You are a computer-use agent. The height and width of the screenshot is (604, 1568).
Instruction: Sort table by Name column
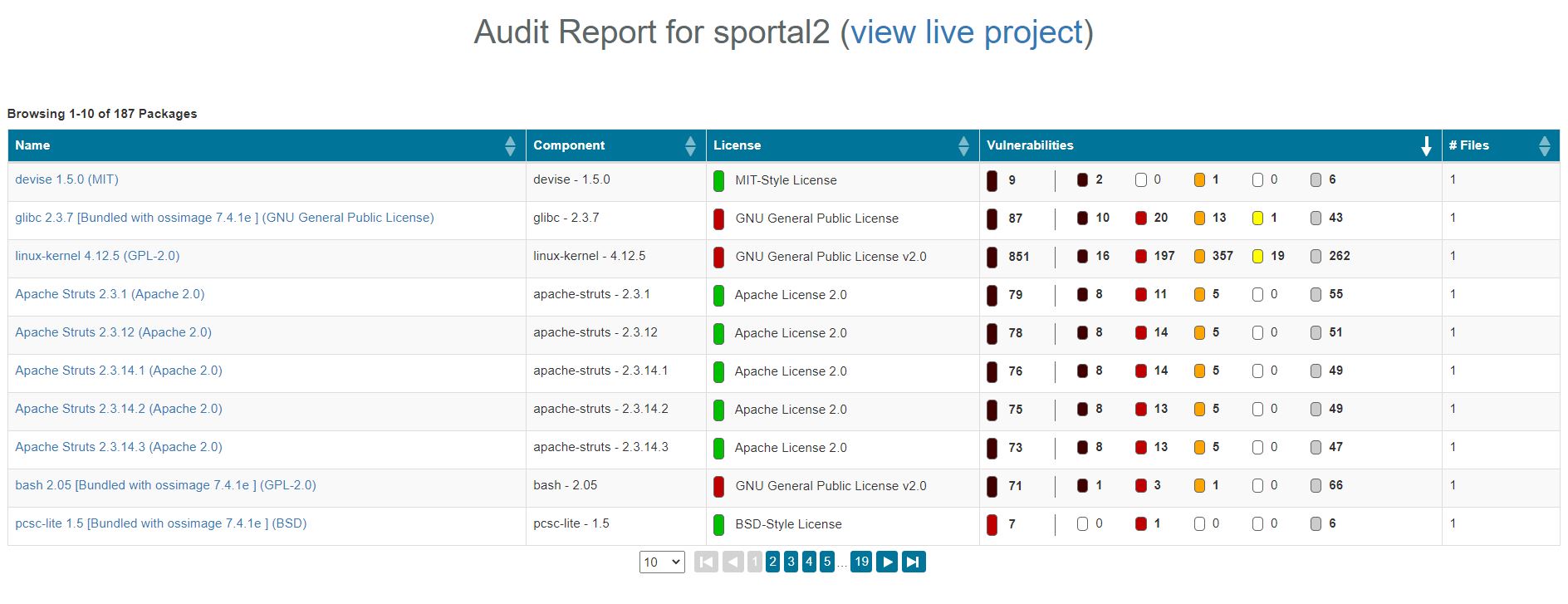coord(510,146)
